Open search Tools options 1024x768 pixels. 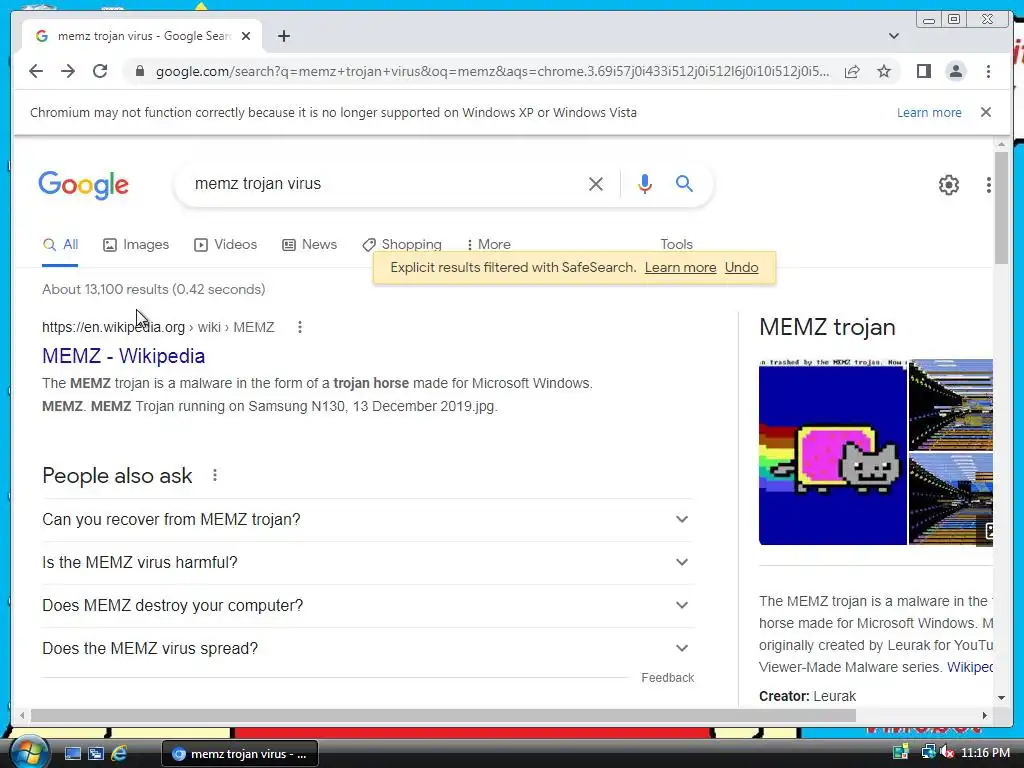click(x=676, y=244)
